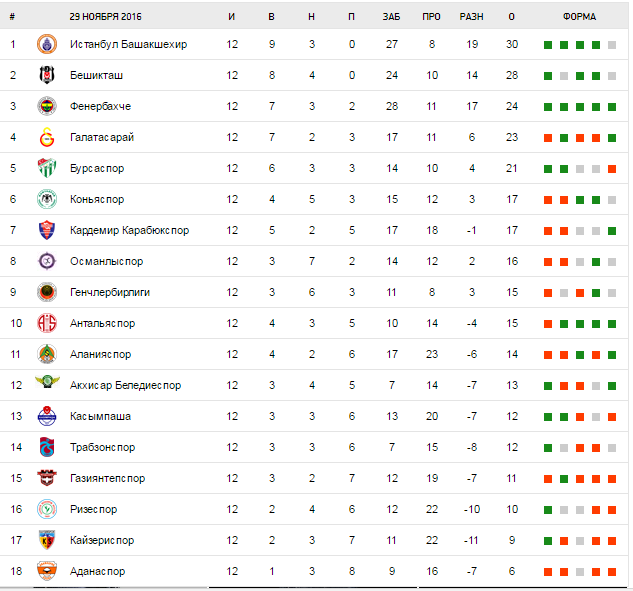The image size is (633, 591).
Task: Click the Alanyaspor club icon
Action: (47, 354)
